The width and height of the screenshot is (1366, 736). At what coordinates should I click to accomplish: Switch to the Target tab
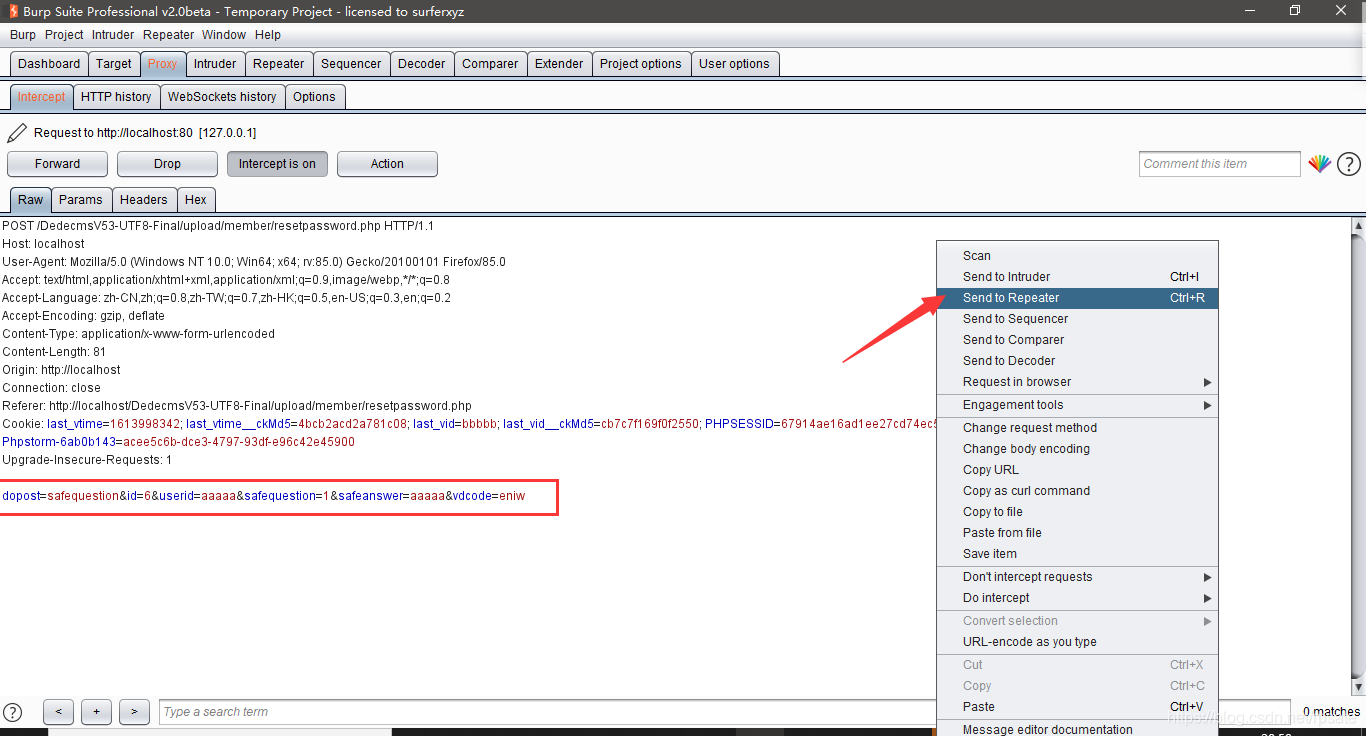pyautogui.click(x=114, y=64)
